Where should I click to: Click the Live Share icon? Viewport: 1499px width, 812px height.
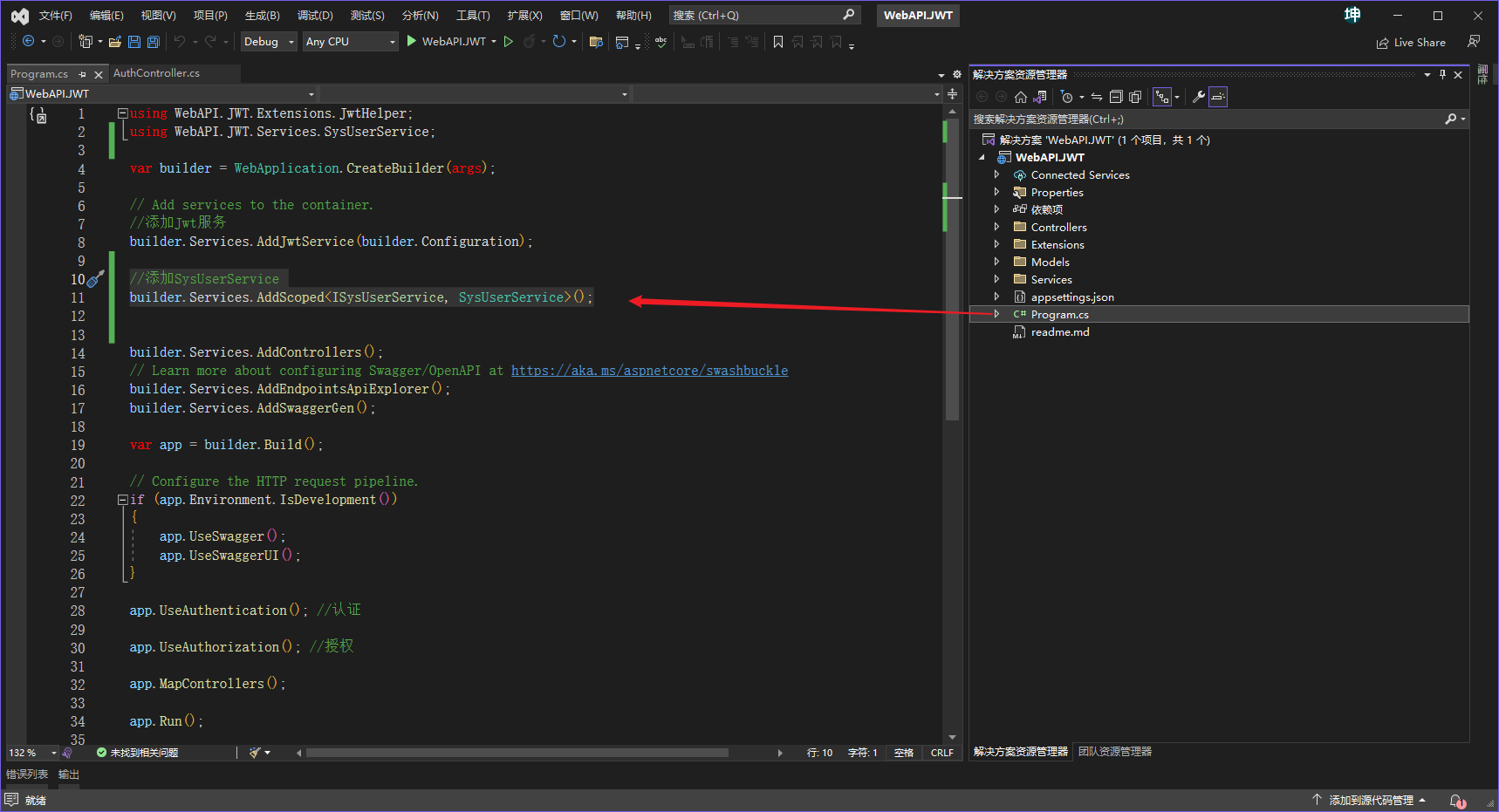click(1411, 42)
